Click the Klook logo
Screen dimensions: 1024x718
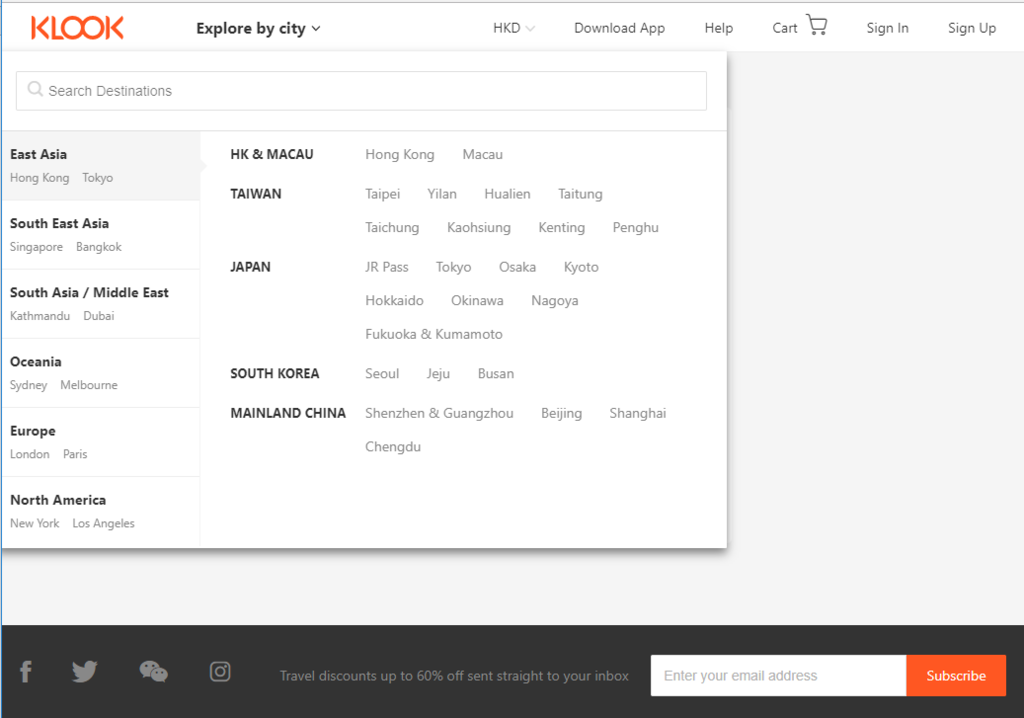coord(77,28)
